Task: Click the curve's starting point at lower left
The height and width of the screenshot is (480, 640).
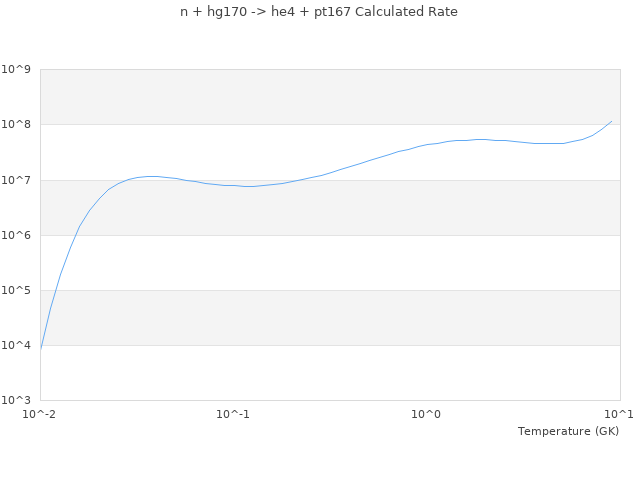Action: click(41, 347)
